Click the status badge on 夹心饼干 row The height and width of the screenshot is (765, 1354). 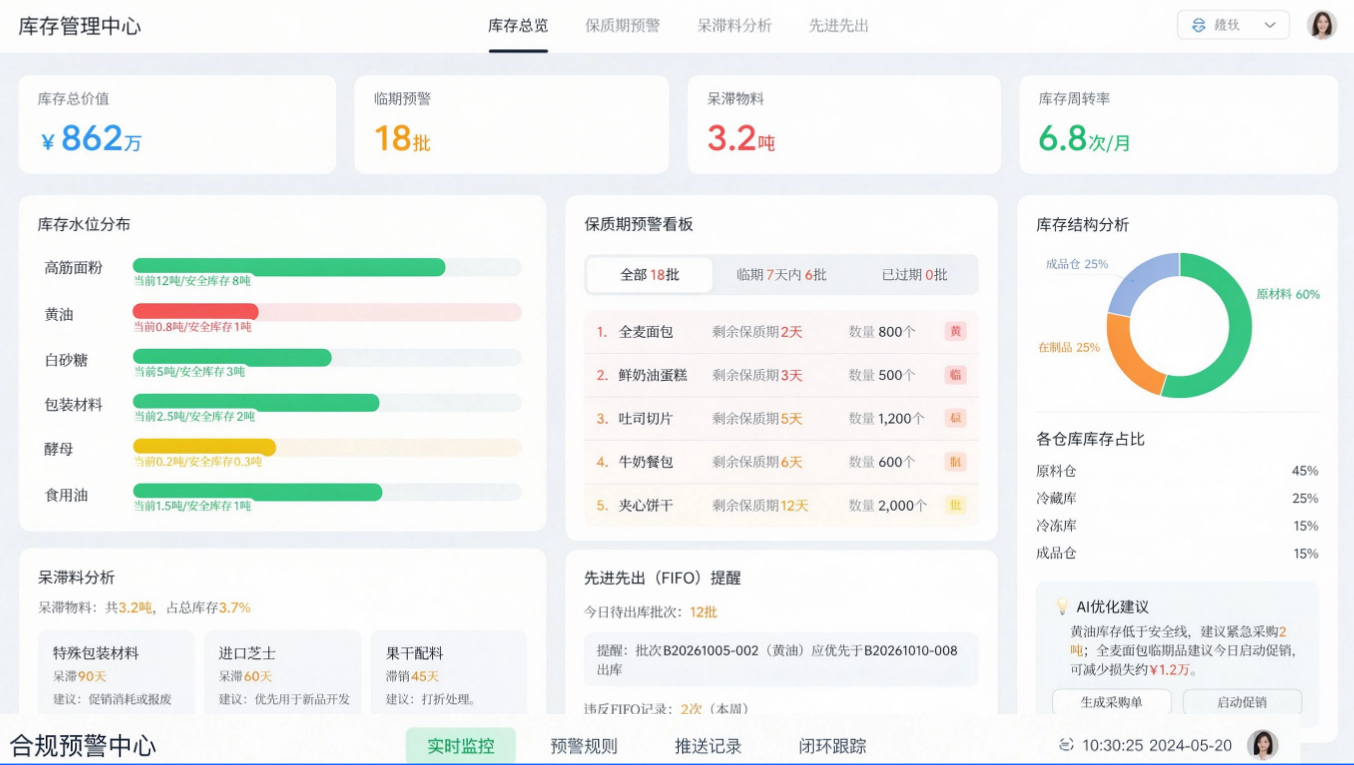click(956, 505)
